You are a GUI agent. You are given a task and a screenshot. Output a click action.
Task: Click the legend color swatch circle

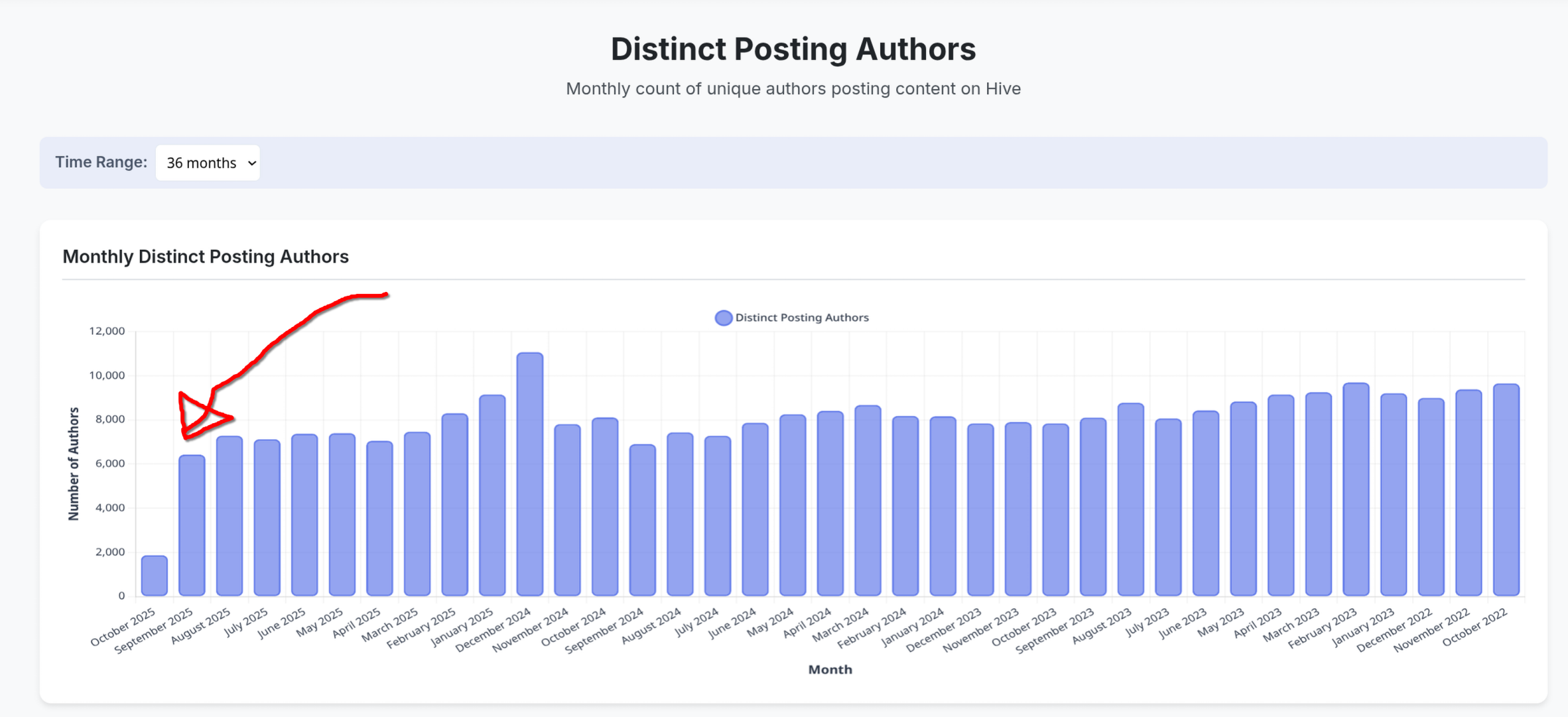tap(723, 318)
